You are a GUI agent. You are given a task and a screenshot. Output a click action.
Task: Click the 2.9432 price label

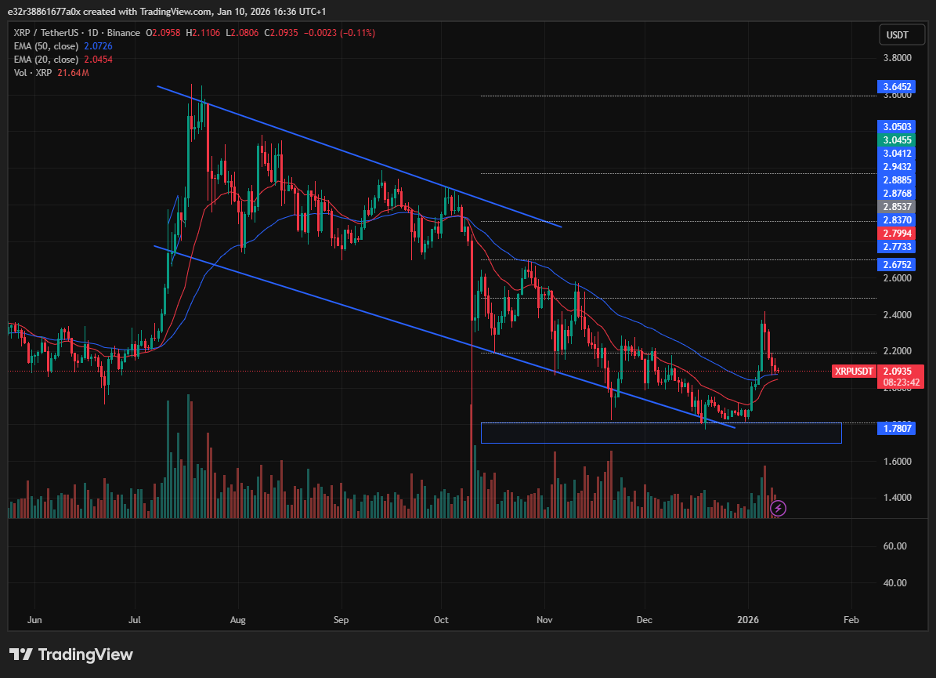point(897,167)
